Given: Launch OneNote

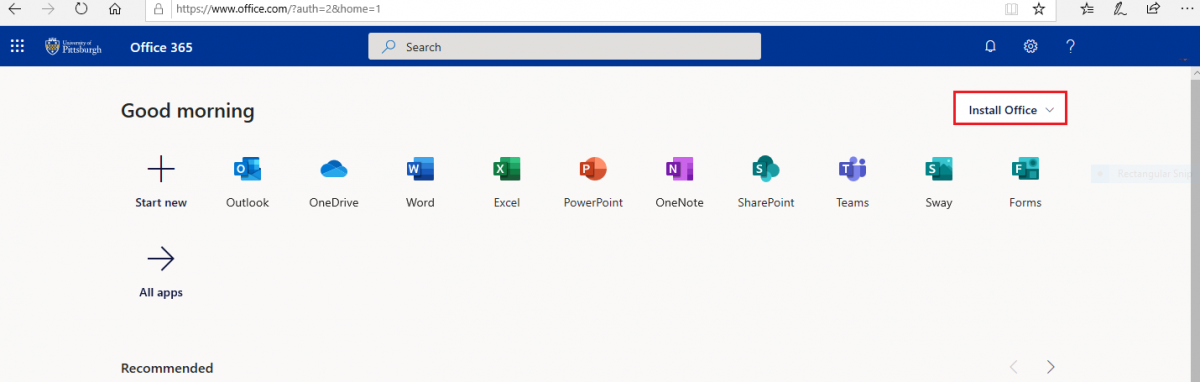Looking at the screenshot, I should [x=679, y=170].
